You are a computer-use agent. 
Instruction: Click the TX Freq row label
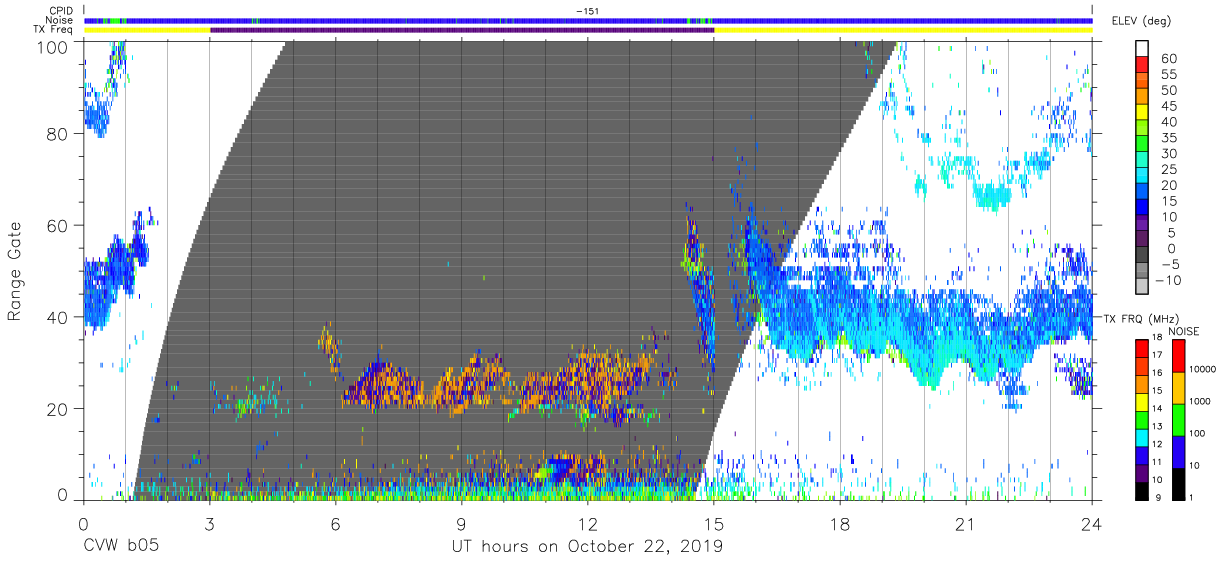coord(54,30)
